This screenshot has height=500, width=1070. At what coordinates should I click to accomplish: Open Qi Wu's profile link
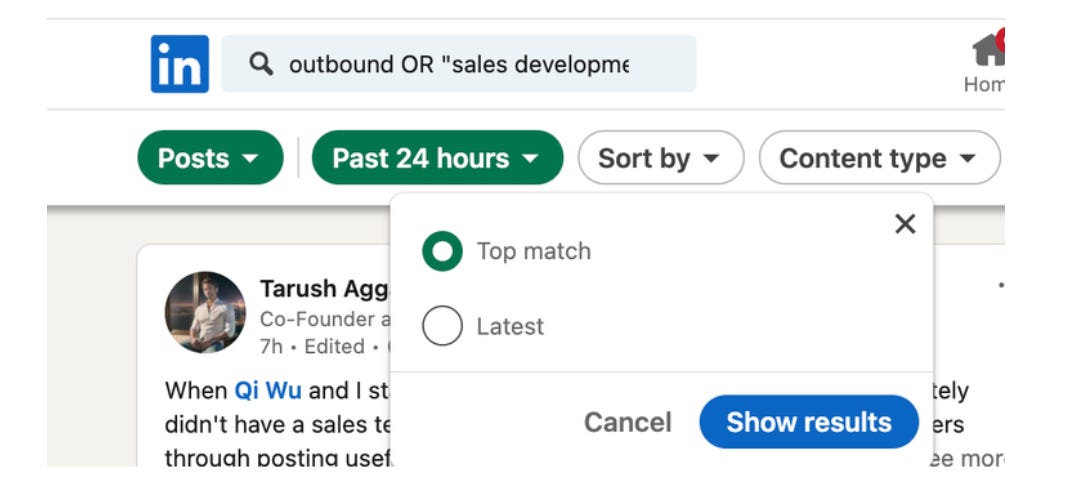click(268, 391)
